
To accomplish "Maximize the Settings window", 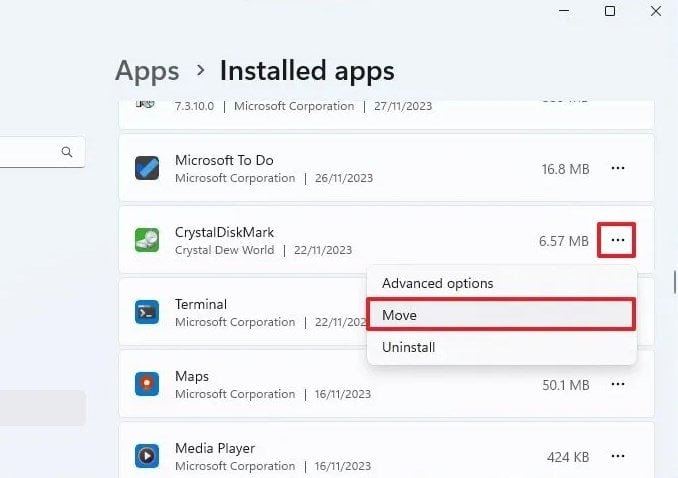I will pyautogui.click(x=610, y=11).
